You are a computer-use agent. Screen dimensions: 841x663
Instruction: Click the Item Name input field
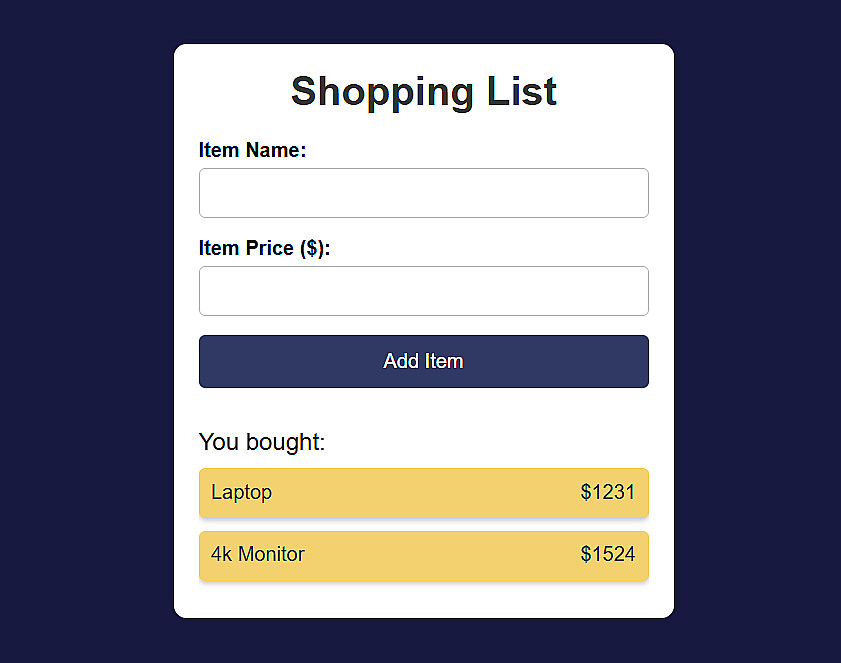point(423,193)
